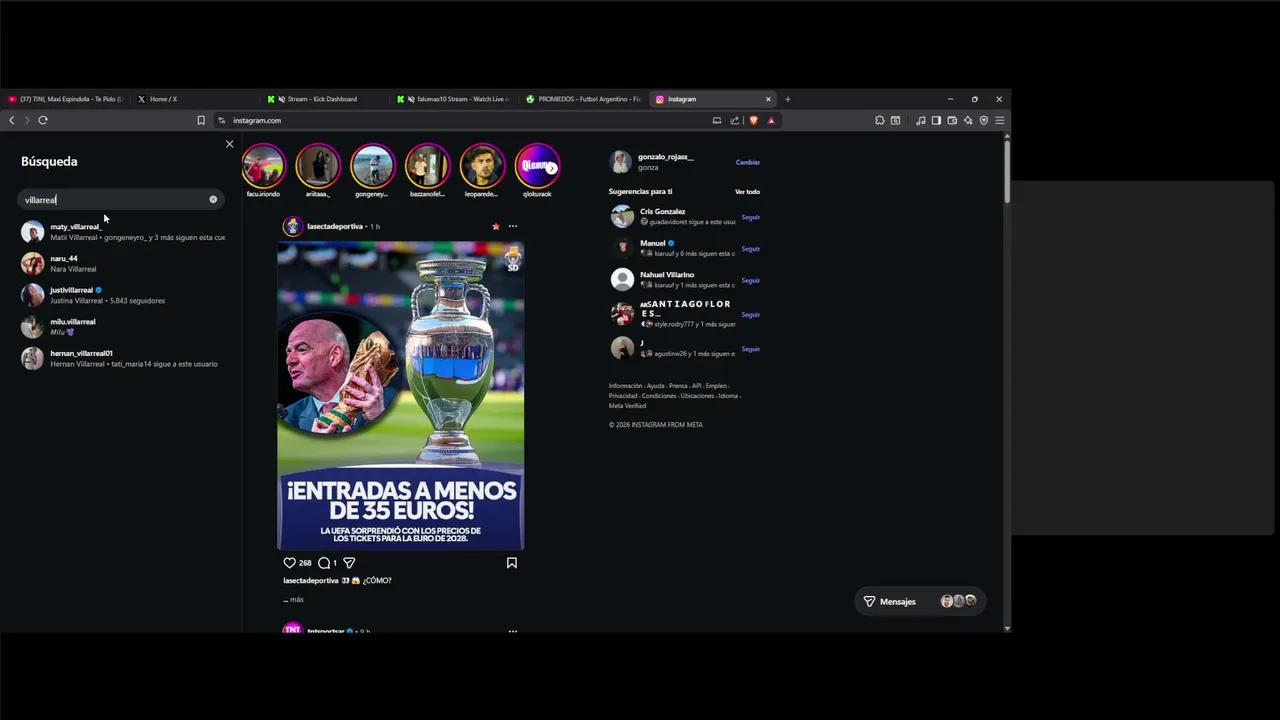Open Nahuel Villarino suggested profile
1280x720 pixels.
[x=667, y=275]
